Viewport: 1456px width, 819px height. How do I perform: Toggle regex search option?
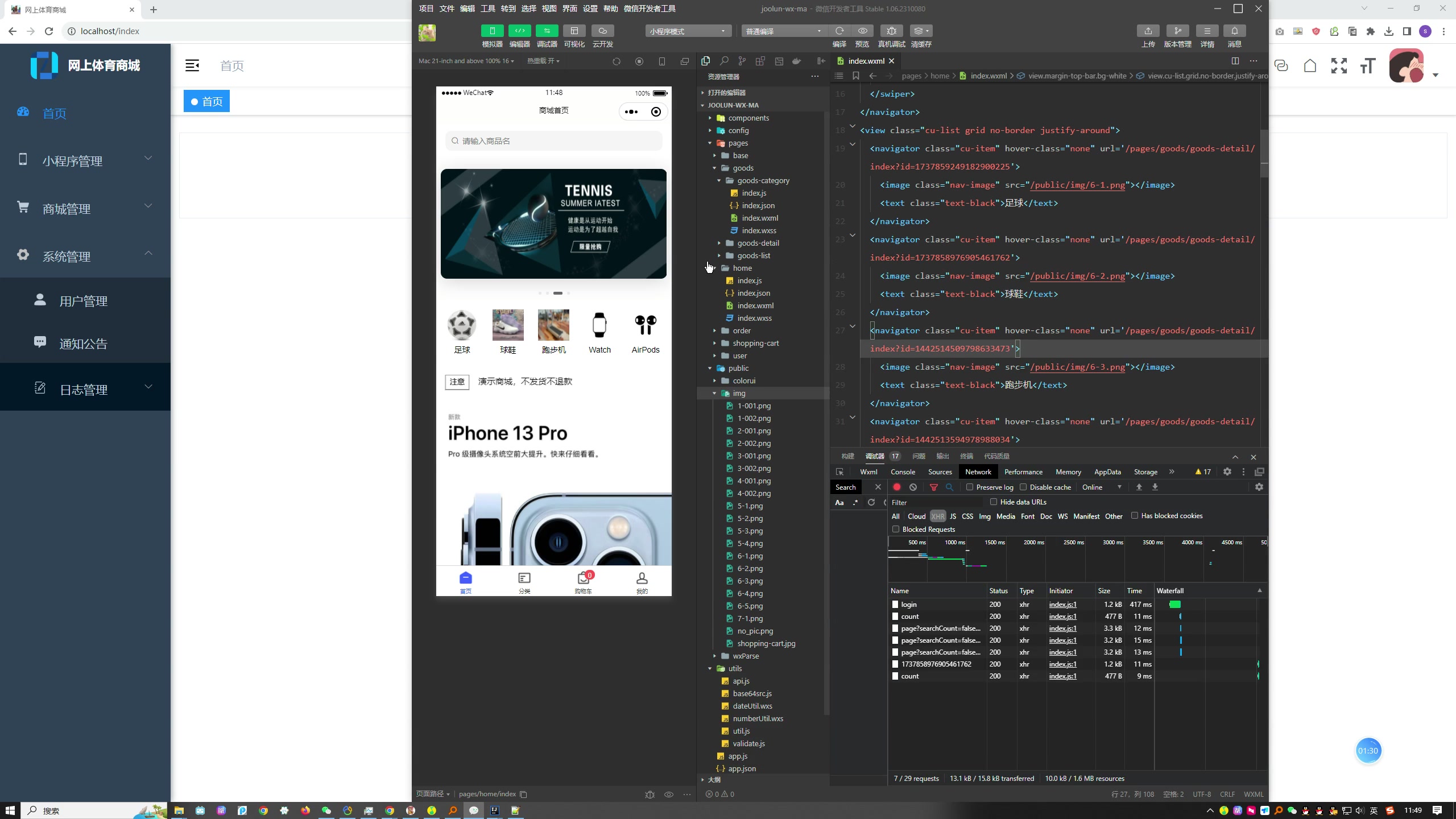point(855,502)
